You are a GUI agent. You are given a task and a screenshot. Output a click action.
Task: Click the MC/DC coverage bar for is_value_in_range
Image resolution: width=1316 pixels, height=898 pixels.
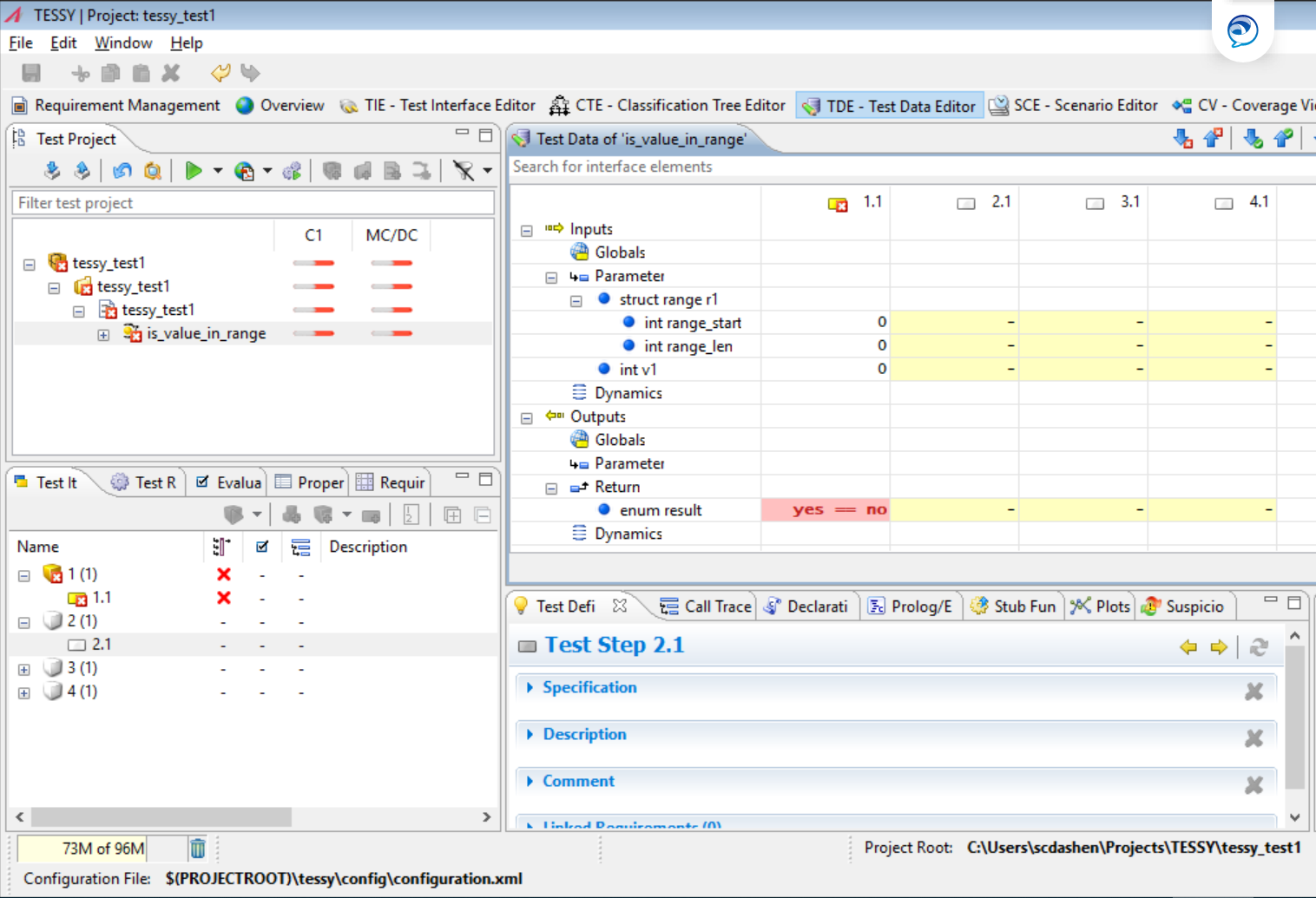[392, 333]
